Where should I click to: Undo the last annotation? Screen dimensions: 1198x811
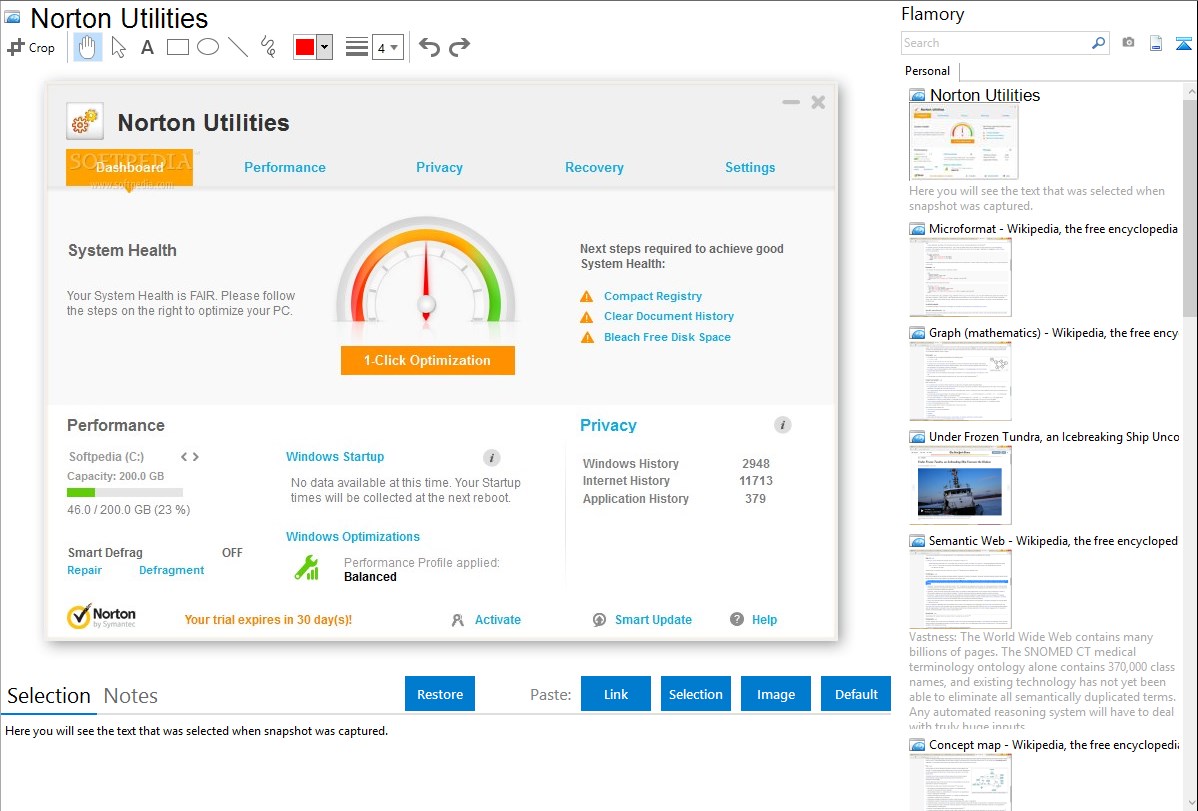coord(429,47)
